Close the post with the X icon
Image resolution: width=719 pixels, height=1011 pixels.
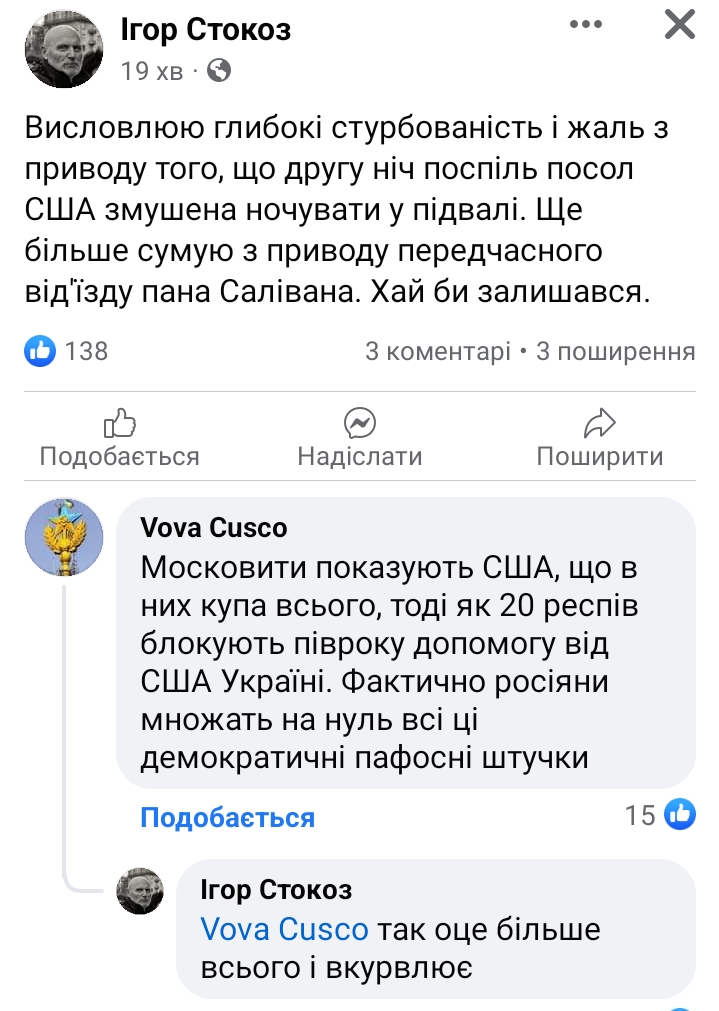(x=680, y=24)
